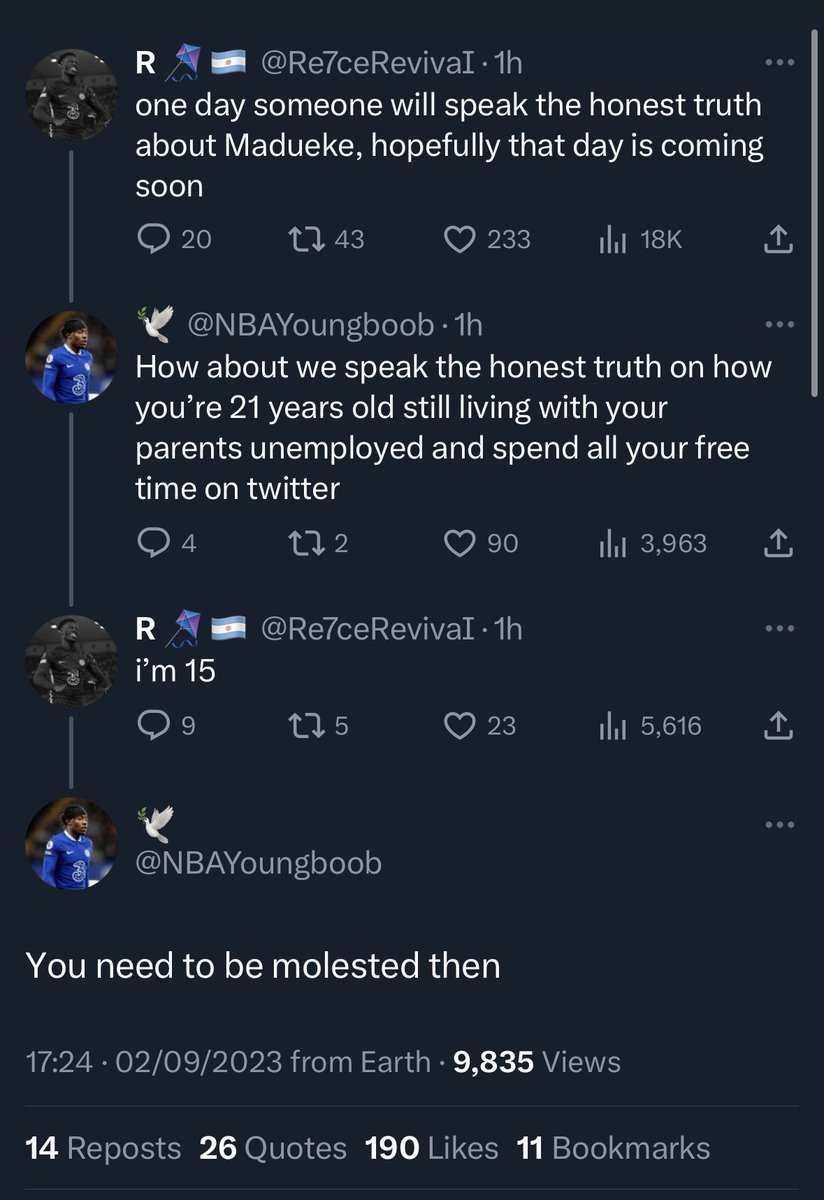This screenshot has width=824, height=1200.
Task: Like the tweet with 90 likes
Action: [x=481, y=543]
